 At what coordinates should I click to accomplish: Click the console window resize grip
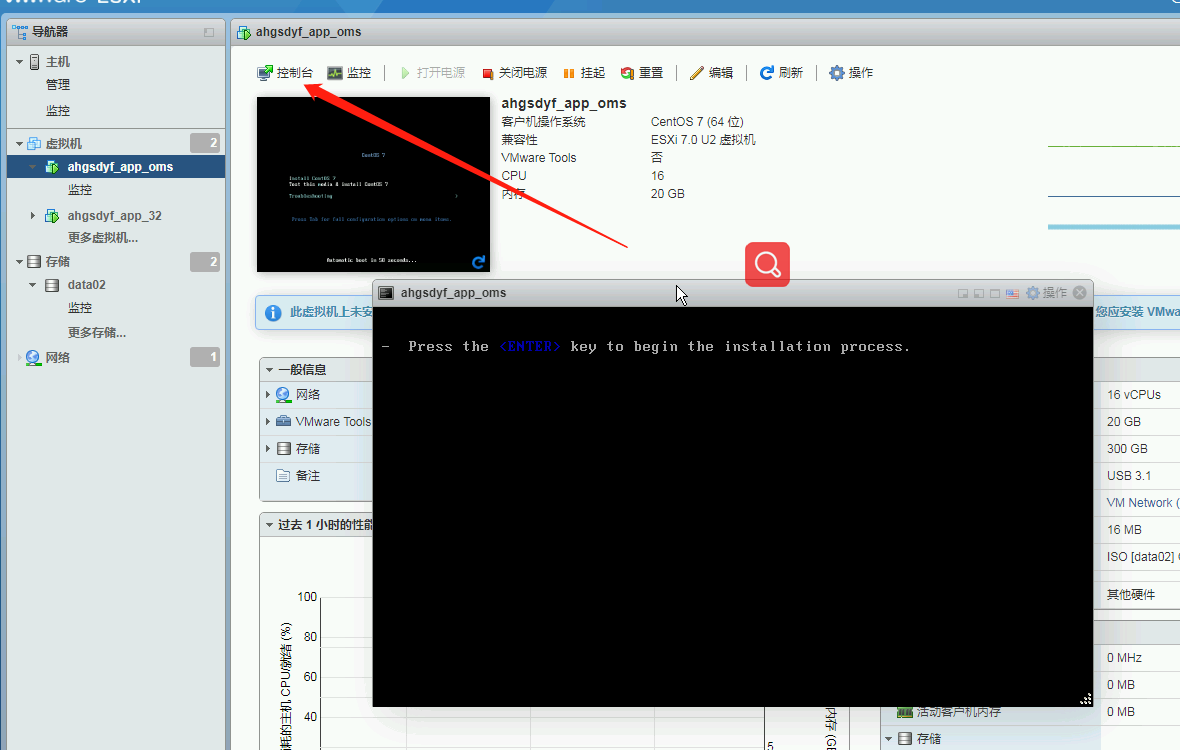pyautogui.click(x=1085, y=700)
